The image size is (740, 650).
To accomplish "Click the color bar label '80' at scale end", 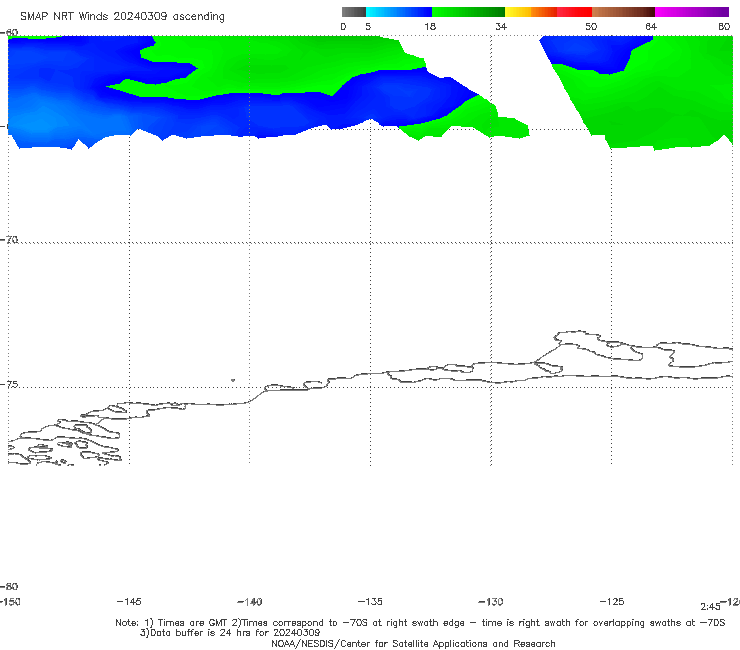I will (724, 27).
